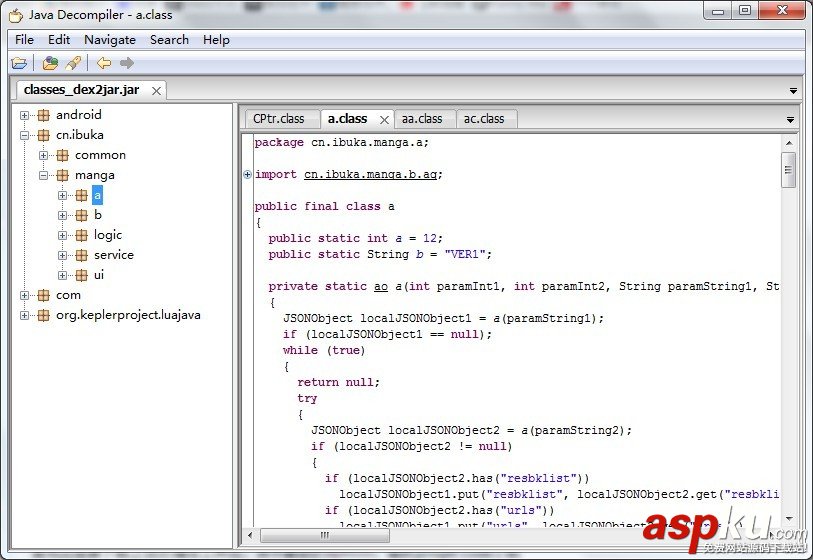Click the Java Decompiler title bar icon
Image resolution: width=813 pixels, height=560 pixels.
click(x=16, y=15)
